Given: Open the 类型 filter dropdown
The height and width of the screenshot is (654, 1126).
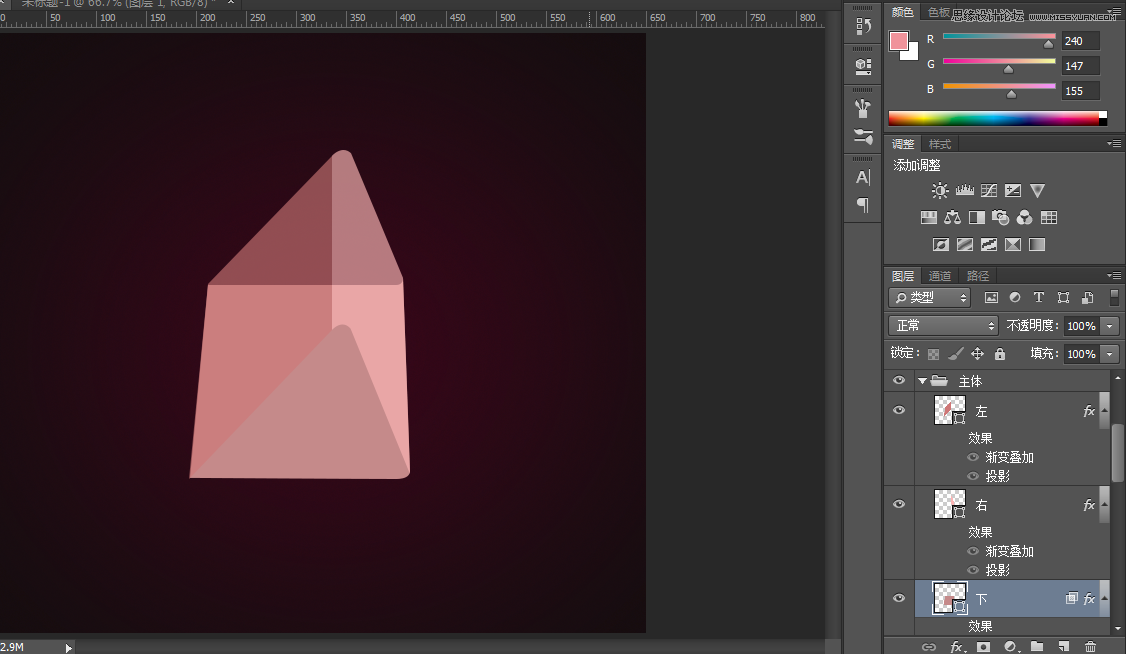Looking at the screenshot, I should [x=929, y=297].
